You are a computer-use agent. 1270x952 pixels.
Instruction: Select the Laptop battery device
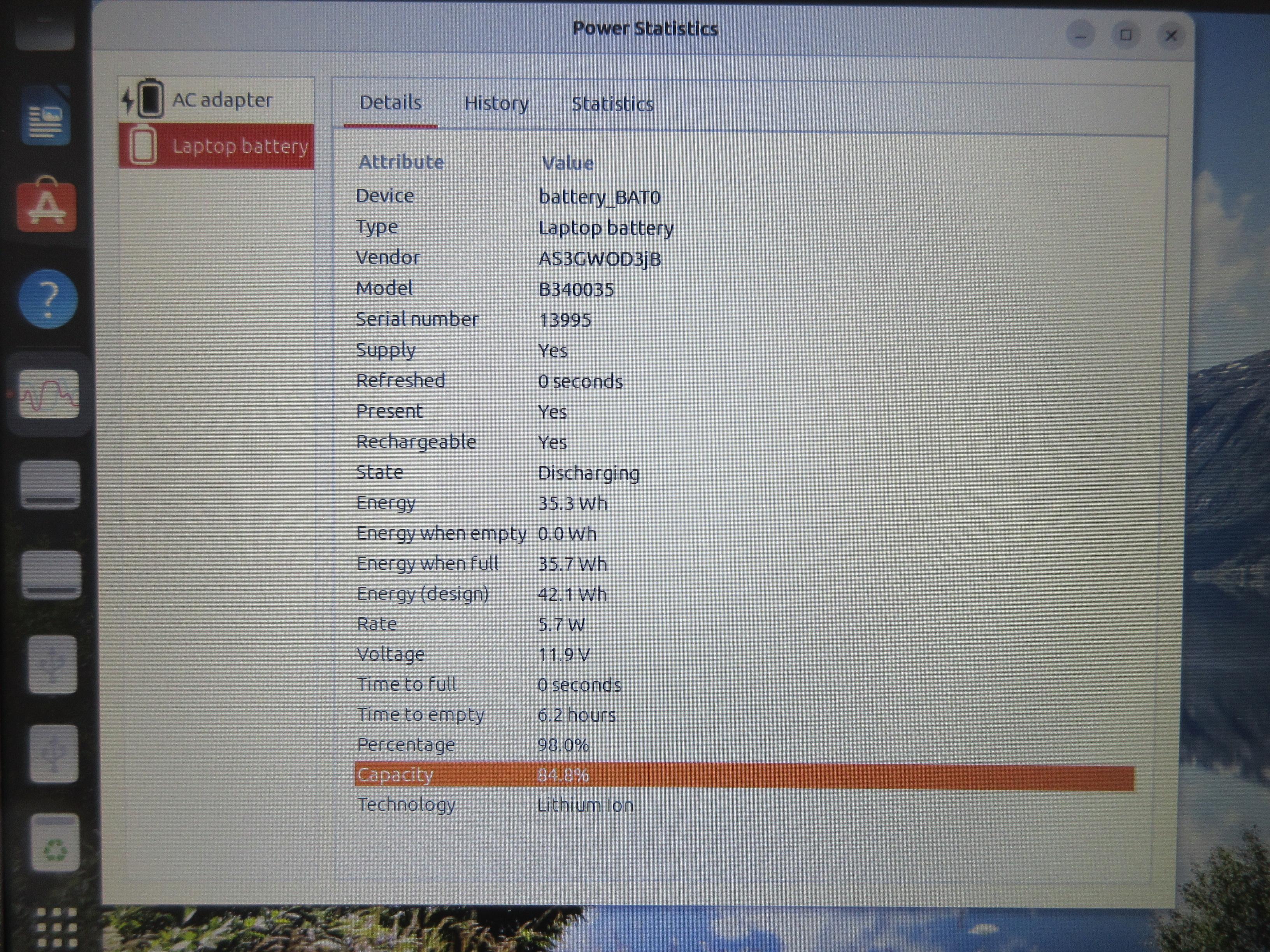[216, 146]
